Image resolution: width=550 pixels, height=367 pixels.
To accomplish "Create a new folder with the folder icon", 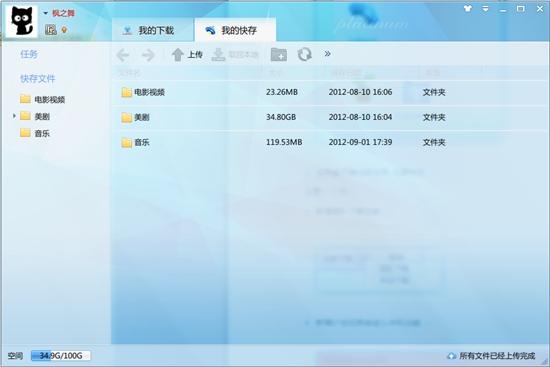I will [279, 55].
